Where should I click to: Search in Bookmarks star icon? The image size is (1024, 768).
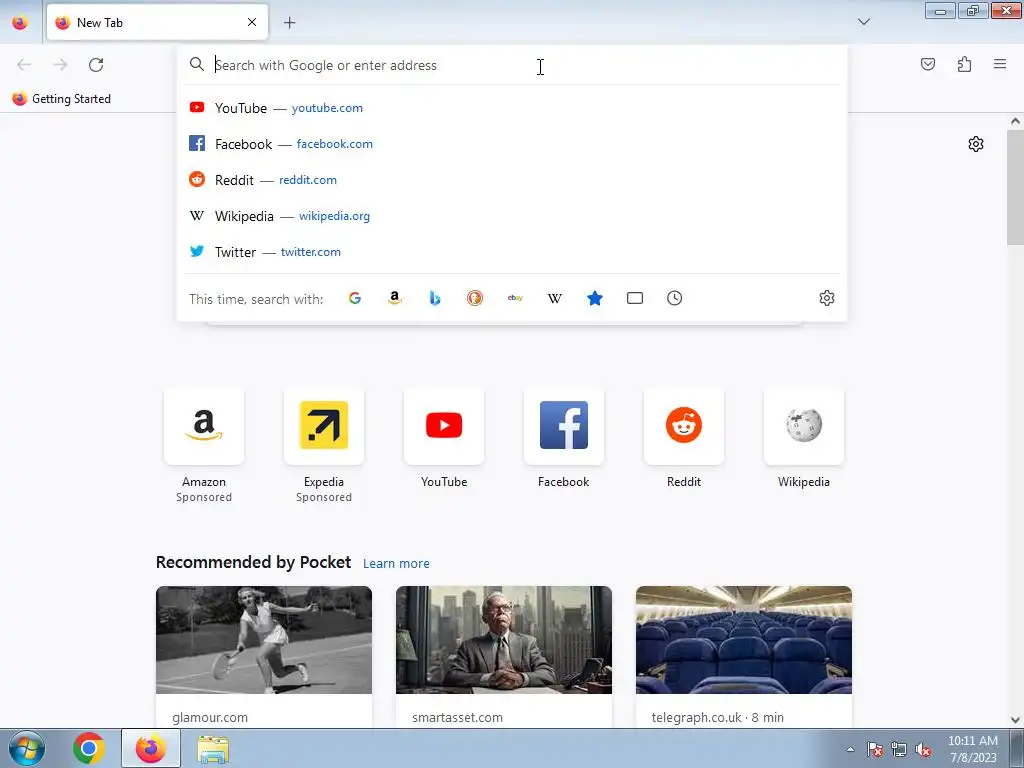point(595,298)
